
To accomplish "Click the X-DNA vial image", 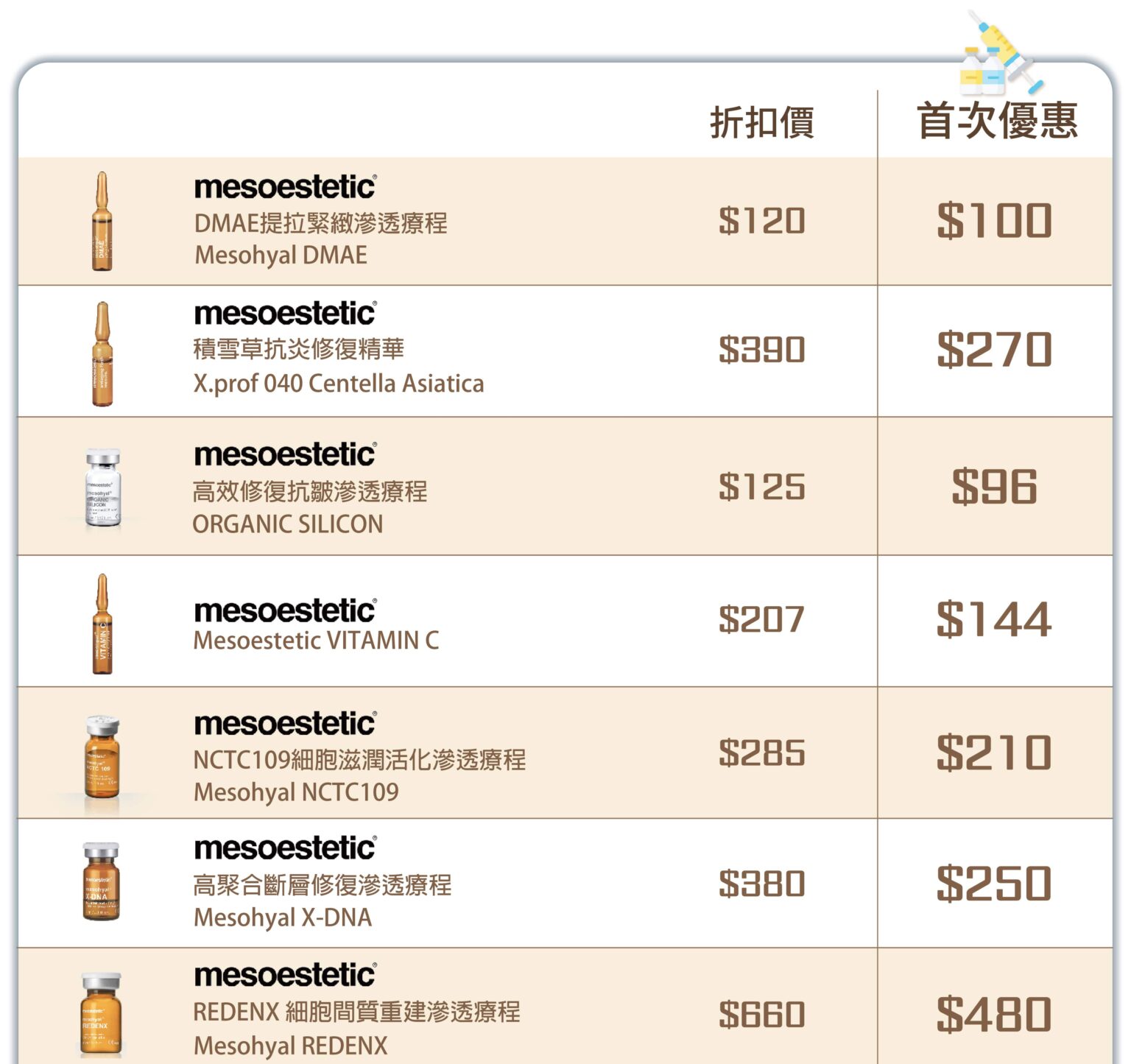I will point(101,881).
